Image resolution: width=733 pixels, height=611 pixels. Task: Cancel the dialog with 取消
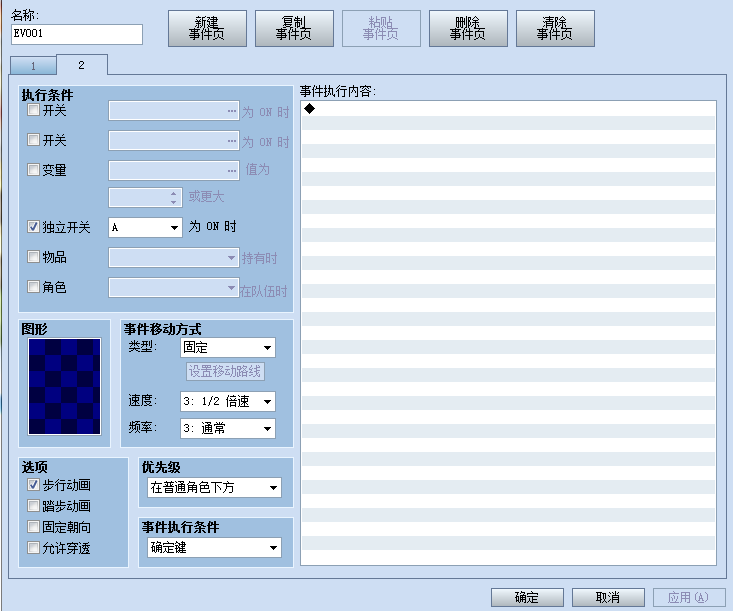pyautogui.click(x=608, y=597)
